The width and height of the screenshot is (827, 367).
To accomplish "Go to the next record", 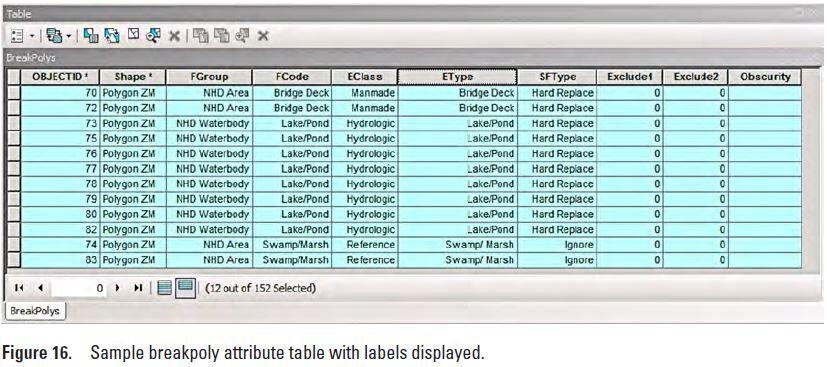I will pyautogui.click(x=118, y=288).
